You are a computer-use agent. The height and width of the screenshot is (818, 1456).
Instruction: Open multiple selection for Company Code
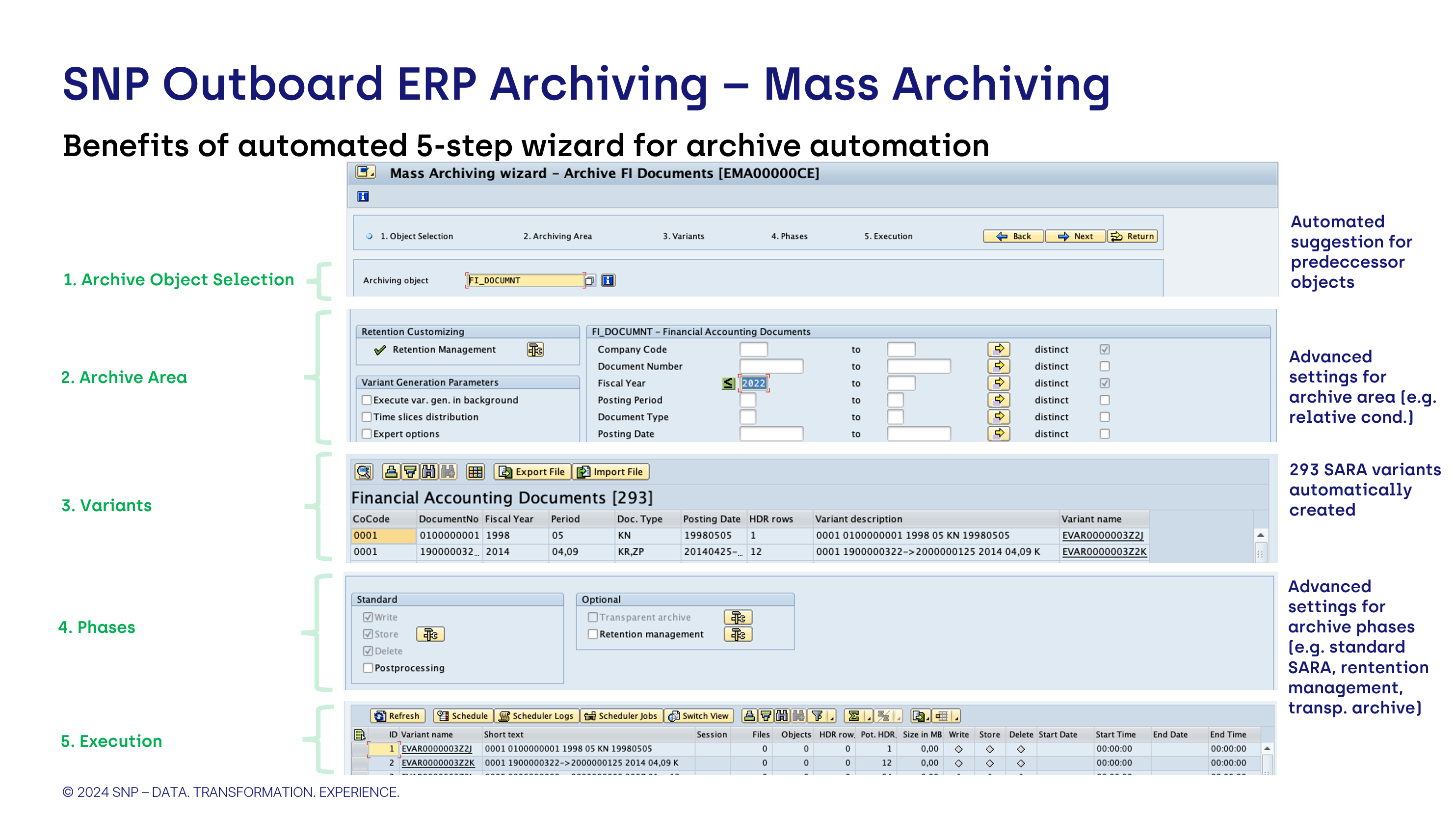click(x=999, y=349)
